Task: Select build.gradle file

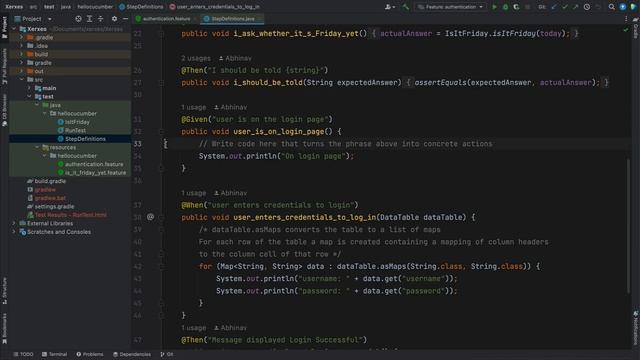Action: [x=46, y=181]
